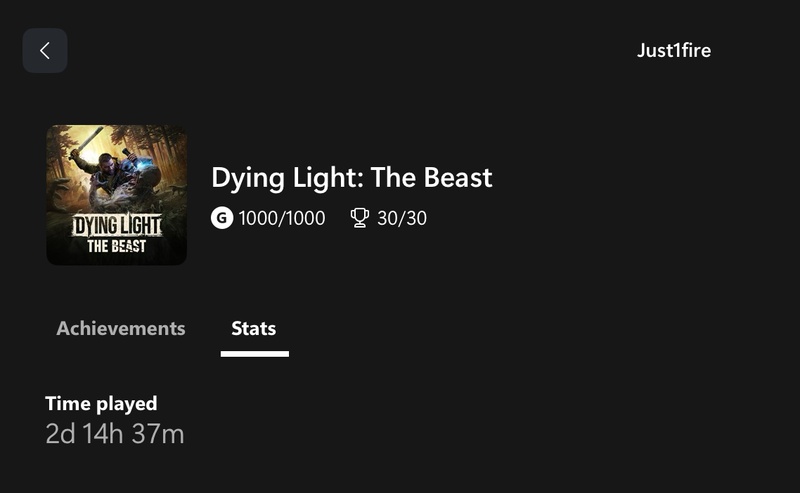The image size is (800, 493).
Task: Click the 30/30 achievements count
Action: pos(402,217)
